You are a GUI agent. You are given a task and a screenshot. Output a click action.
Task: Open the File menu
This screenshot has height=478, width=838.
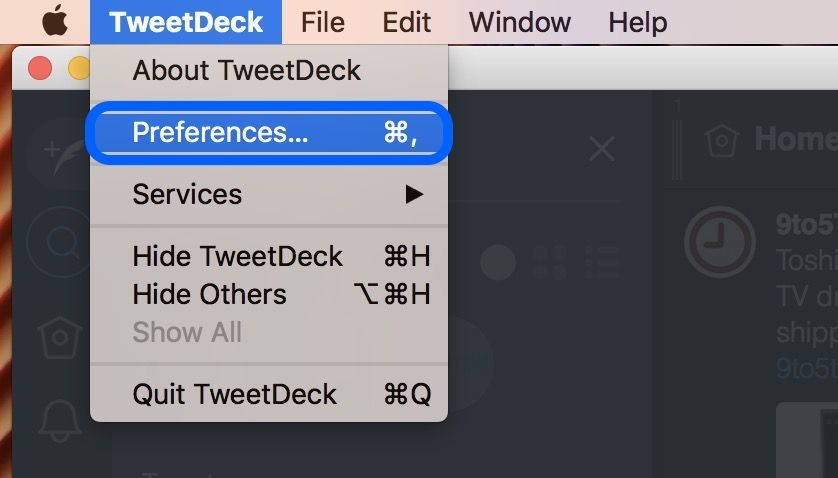(x=323, y=22)
